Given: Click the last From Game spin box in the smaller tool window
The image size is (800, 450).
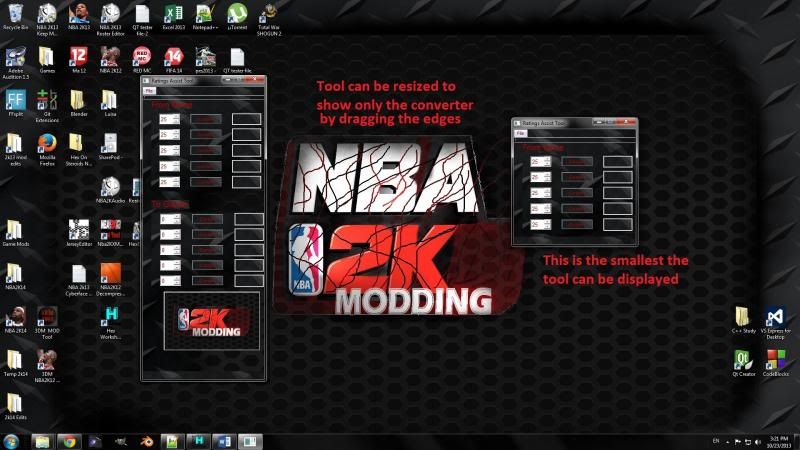Looking at the screenshot, I should (540, 224).
